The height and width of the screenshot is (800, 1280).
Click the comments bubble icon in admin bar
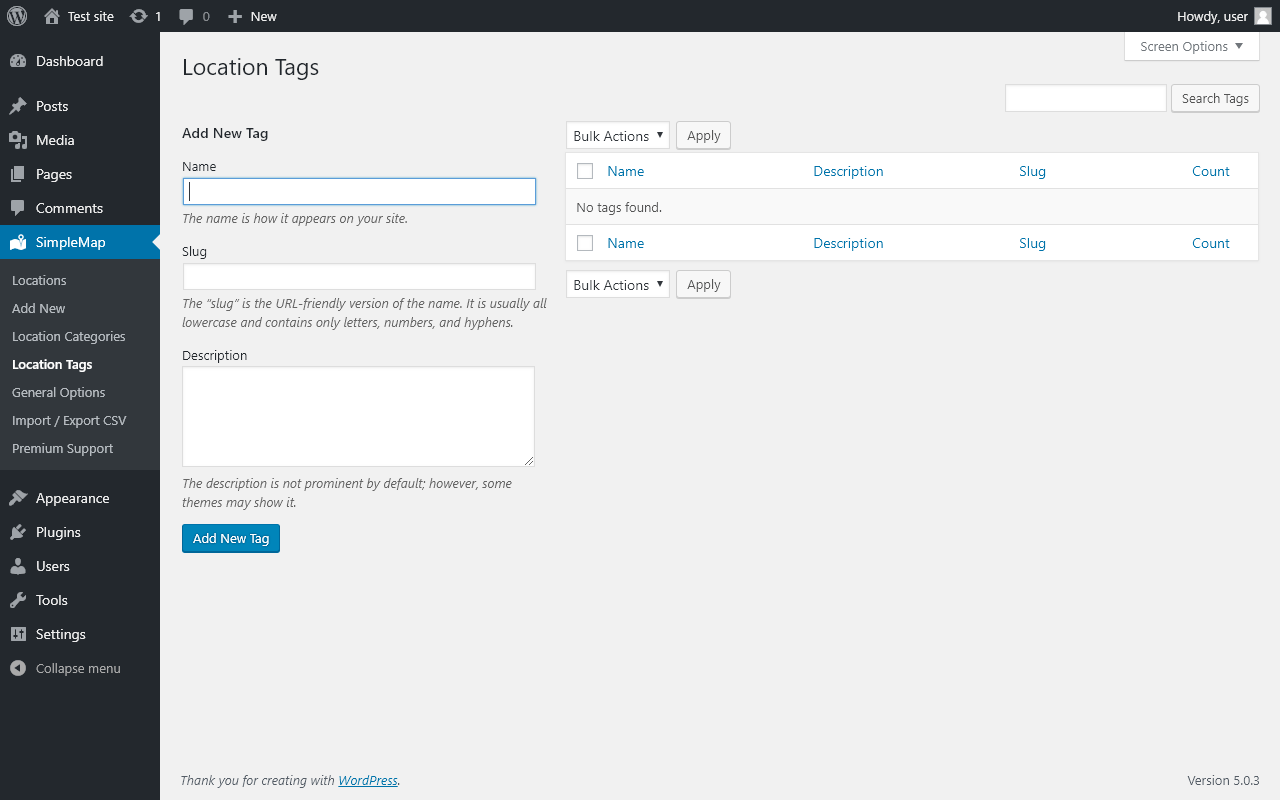[x=186, y=16]
